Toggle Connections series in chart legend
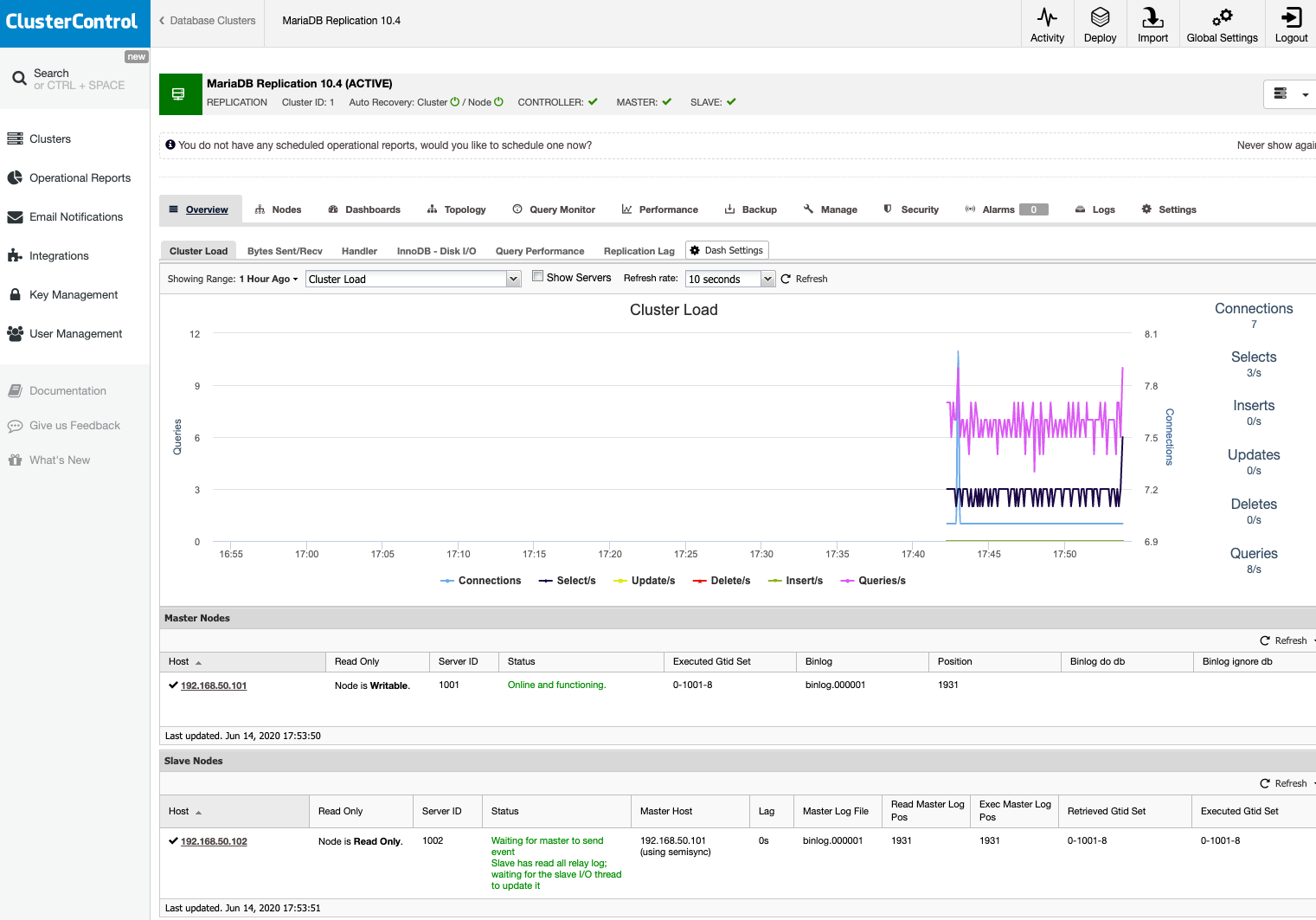The height and width of the screenshot is (920, 1316). click(480, 581)
